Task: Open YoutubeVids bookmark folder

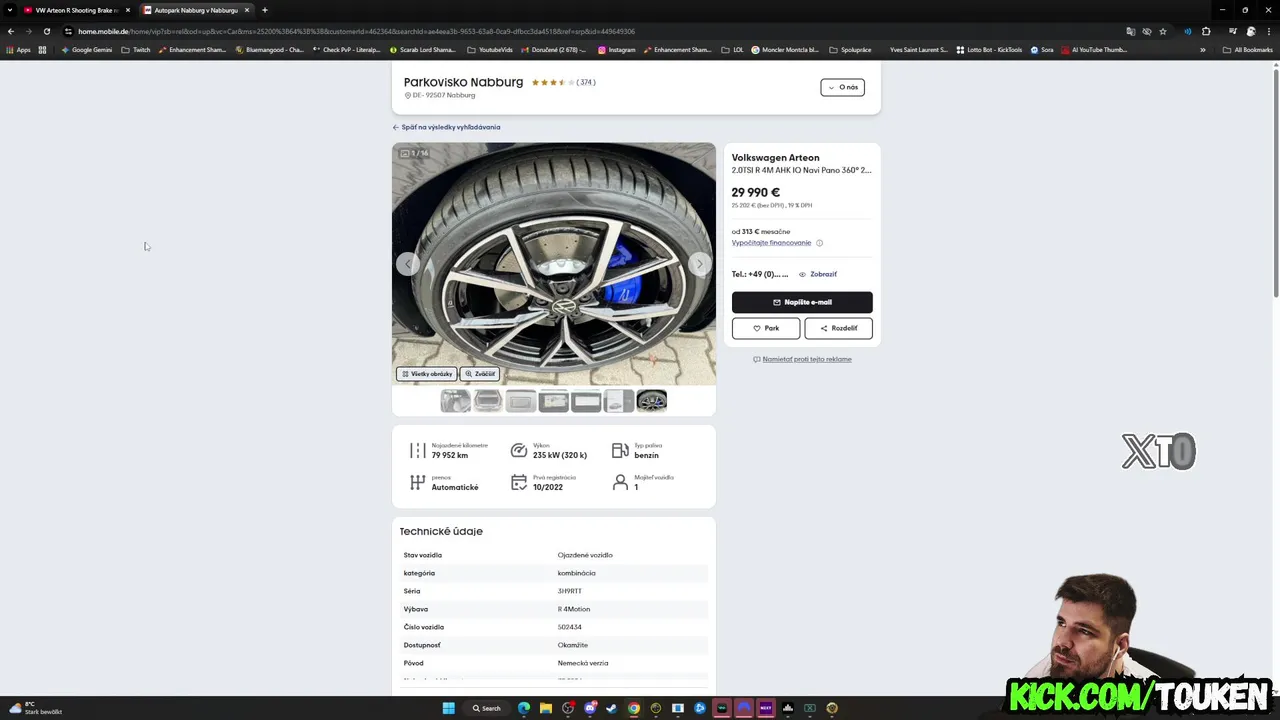Action: (x=490, y=50)
